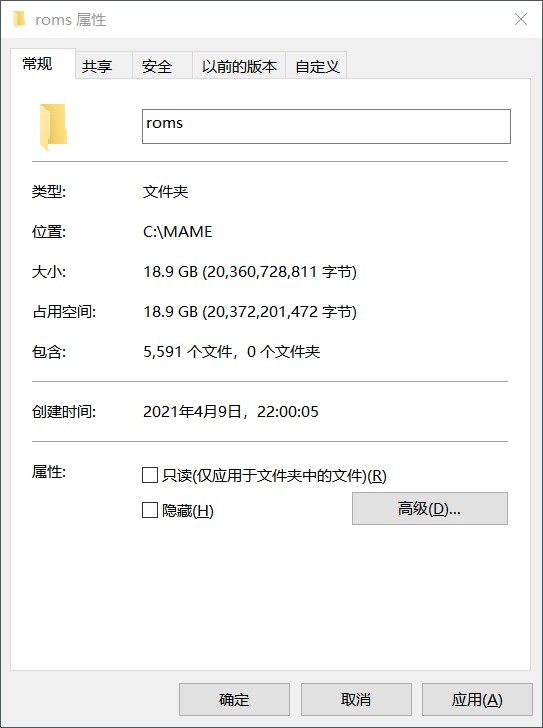Click the type value 文件夹

(x=165, y=191)
